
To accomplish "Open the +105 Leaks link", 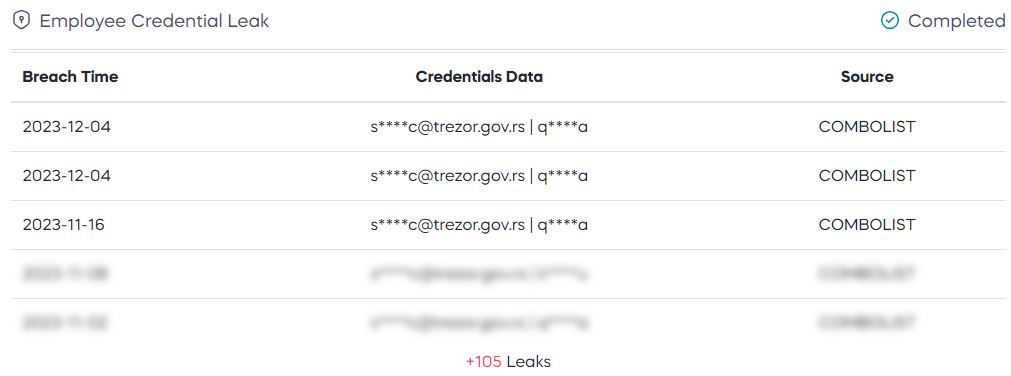I will click(x=508, y=362).
